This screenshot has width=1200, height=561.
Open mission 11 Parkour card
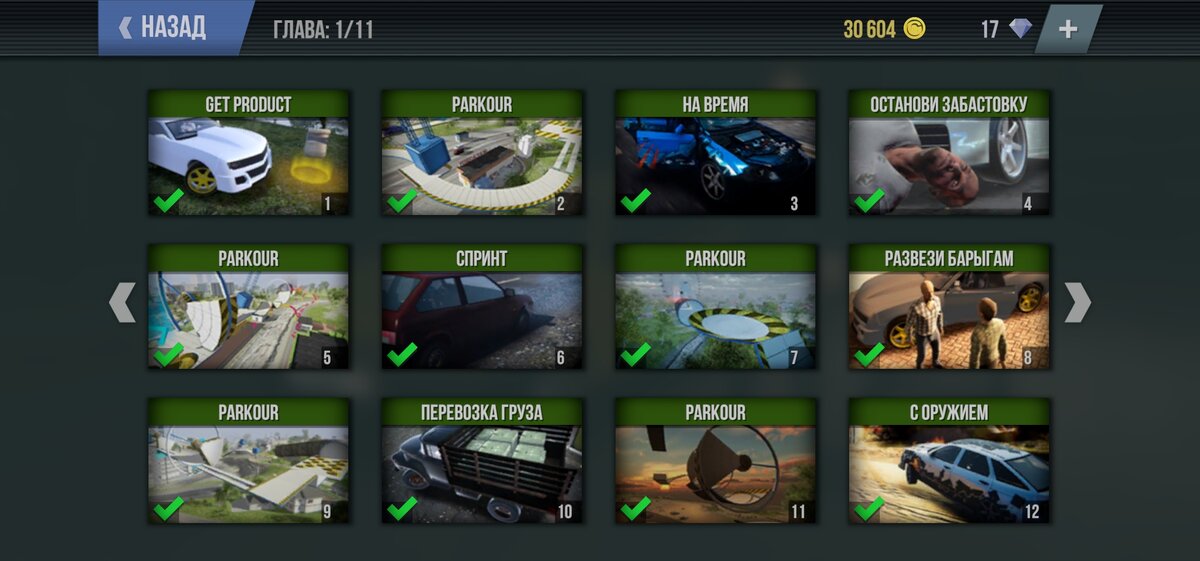tap(716, 461)
